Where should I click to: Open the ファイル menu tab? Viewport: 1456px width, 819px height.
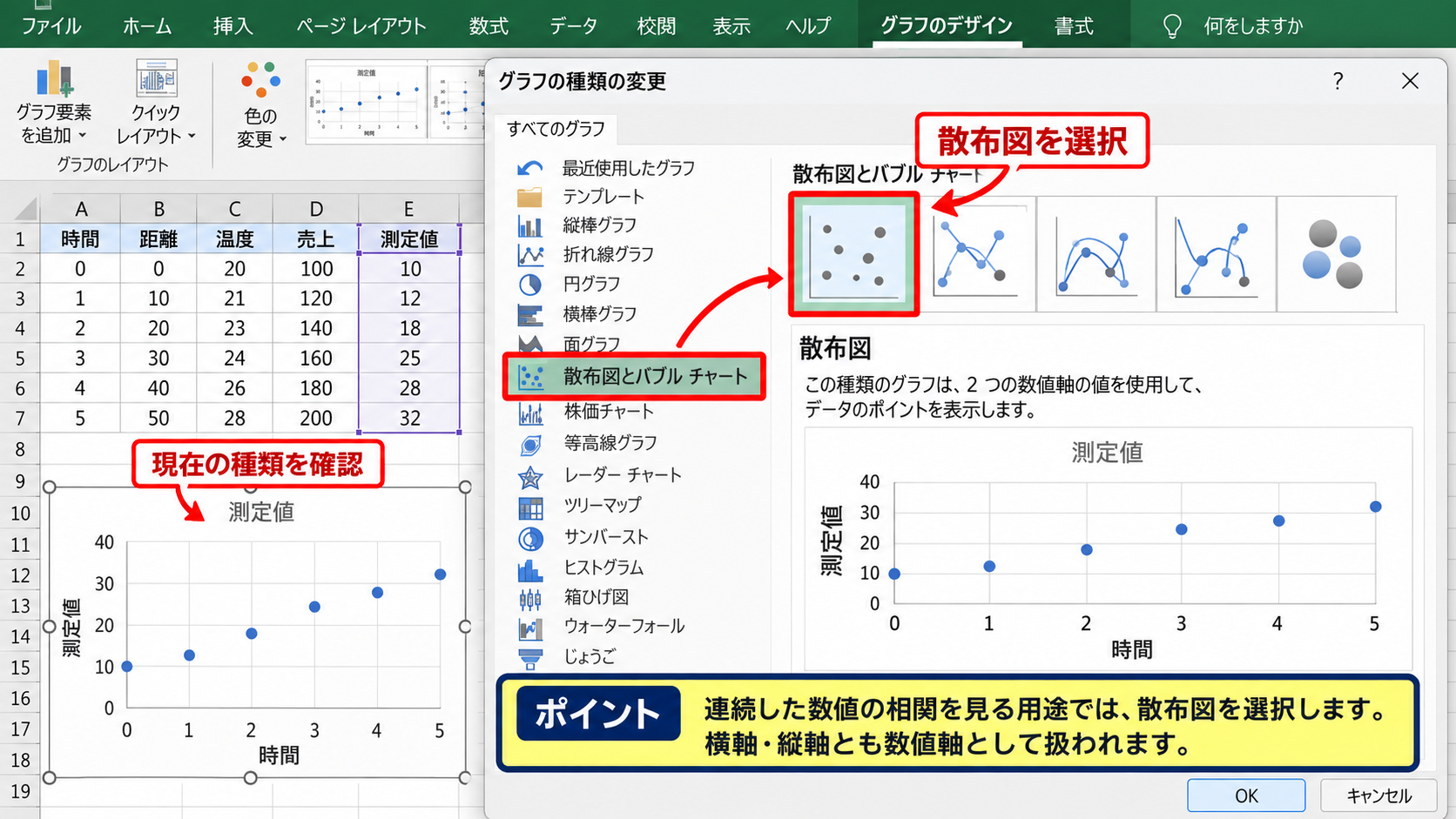tap(51, 26)
